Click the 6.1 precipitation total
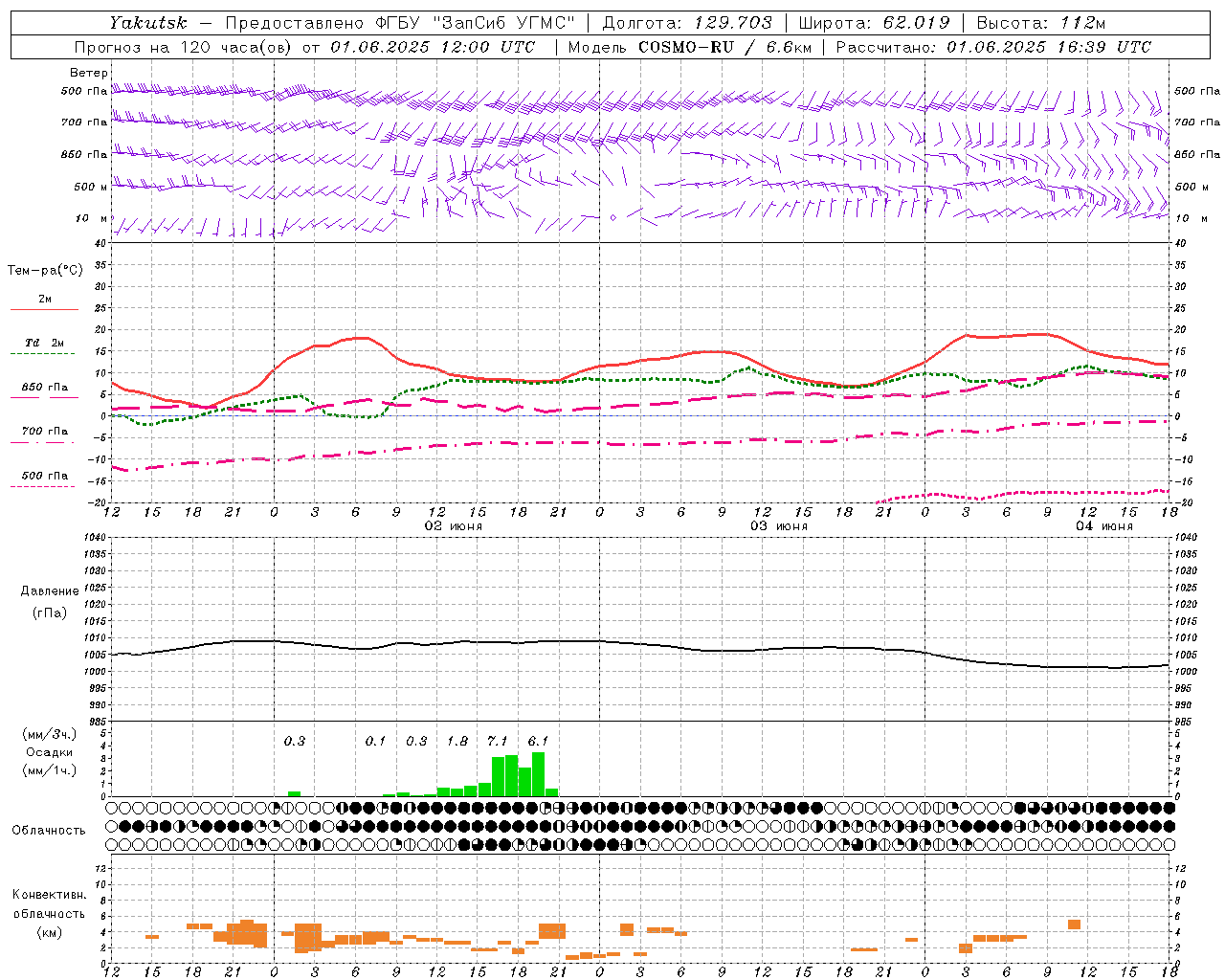This screenshot has width=1225, height=980. [538, 741]
